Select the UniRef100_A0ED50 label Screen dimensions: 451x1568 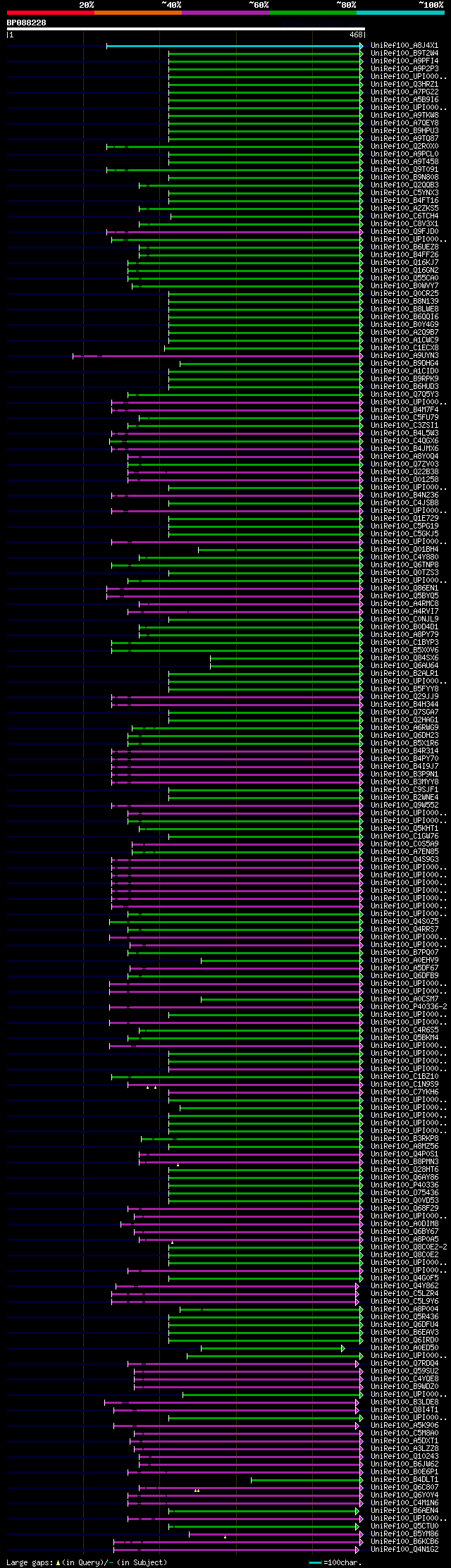click(404, 1348)
